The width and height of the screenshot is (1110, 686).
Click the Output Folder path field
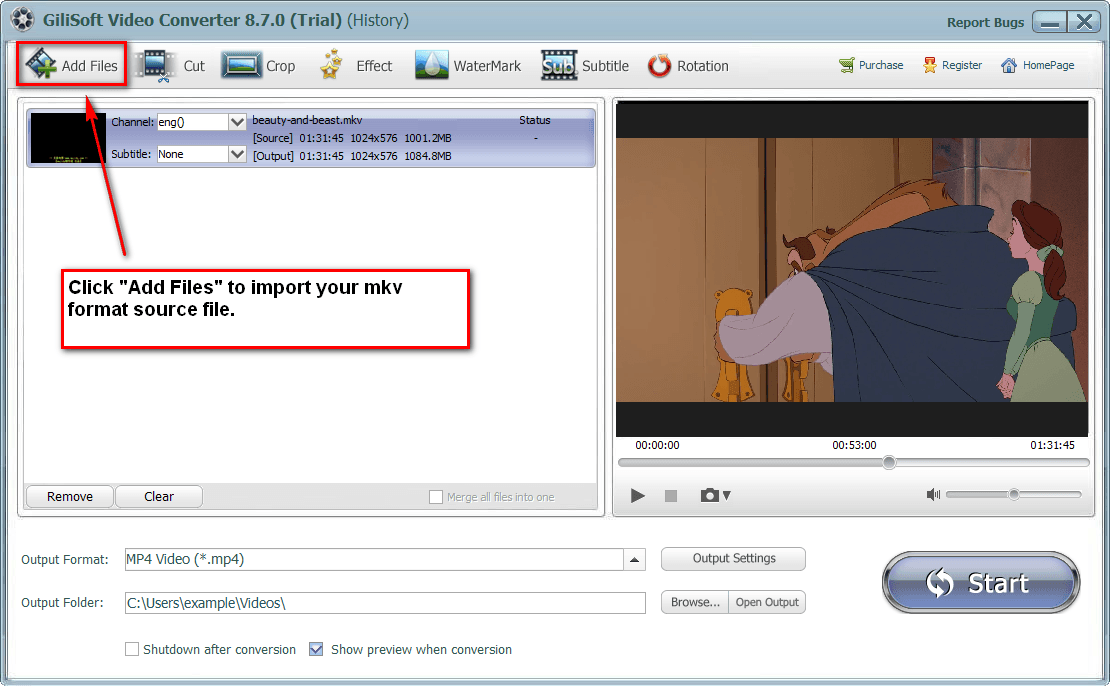point(385,603)
